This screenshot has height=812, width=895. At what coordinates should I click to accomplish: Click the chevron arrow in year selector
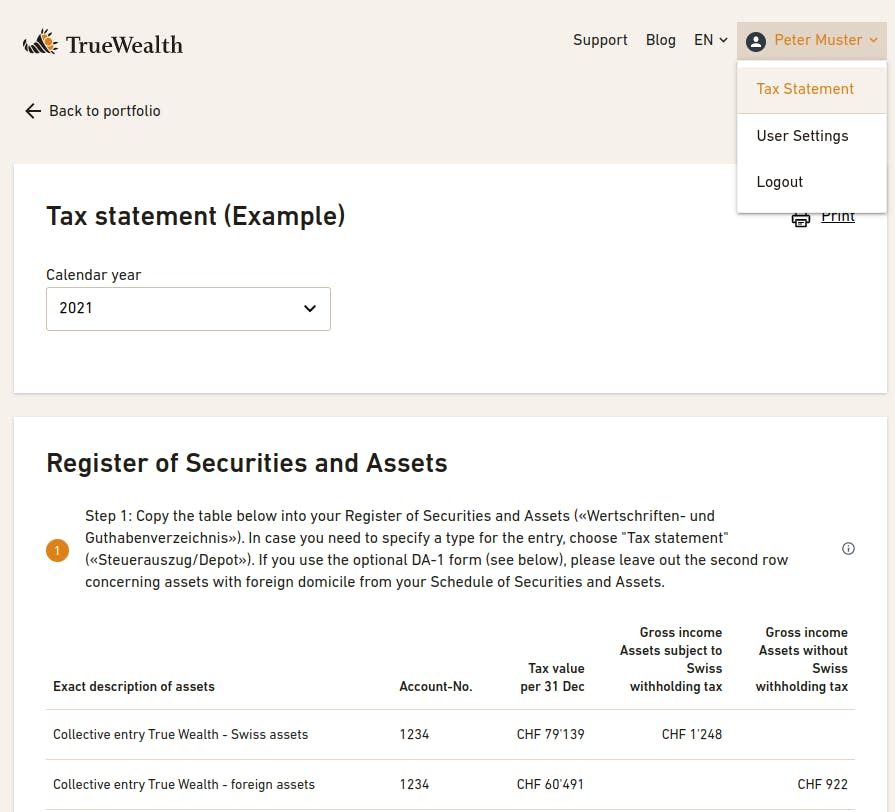(310, 309)
